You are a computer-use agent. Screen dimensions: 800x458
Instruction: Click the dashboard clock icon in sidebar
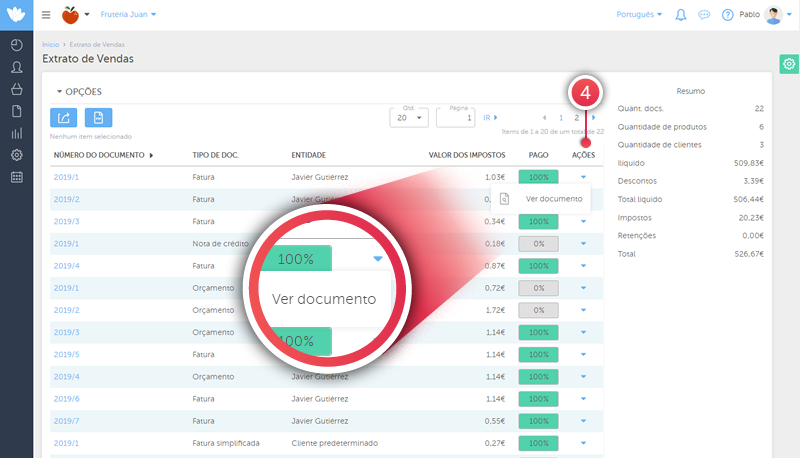16,45
